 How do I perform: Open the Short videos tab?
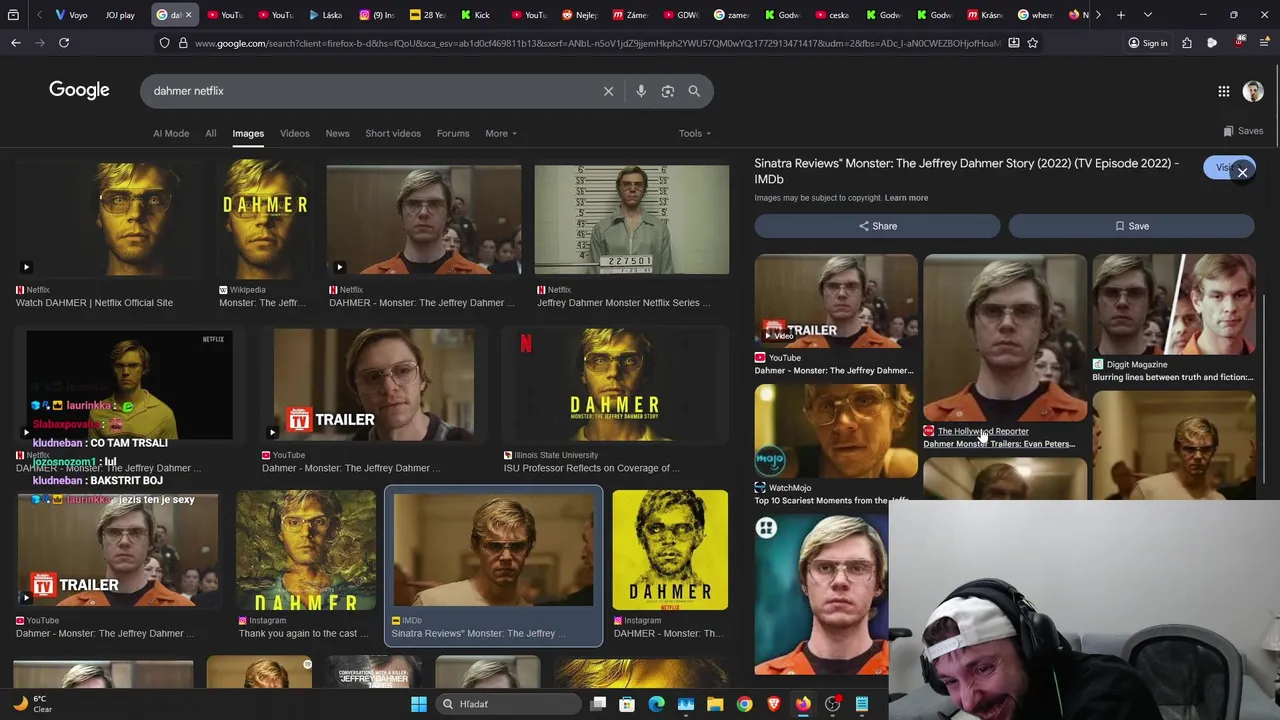click(x=393, y=133)
